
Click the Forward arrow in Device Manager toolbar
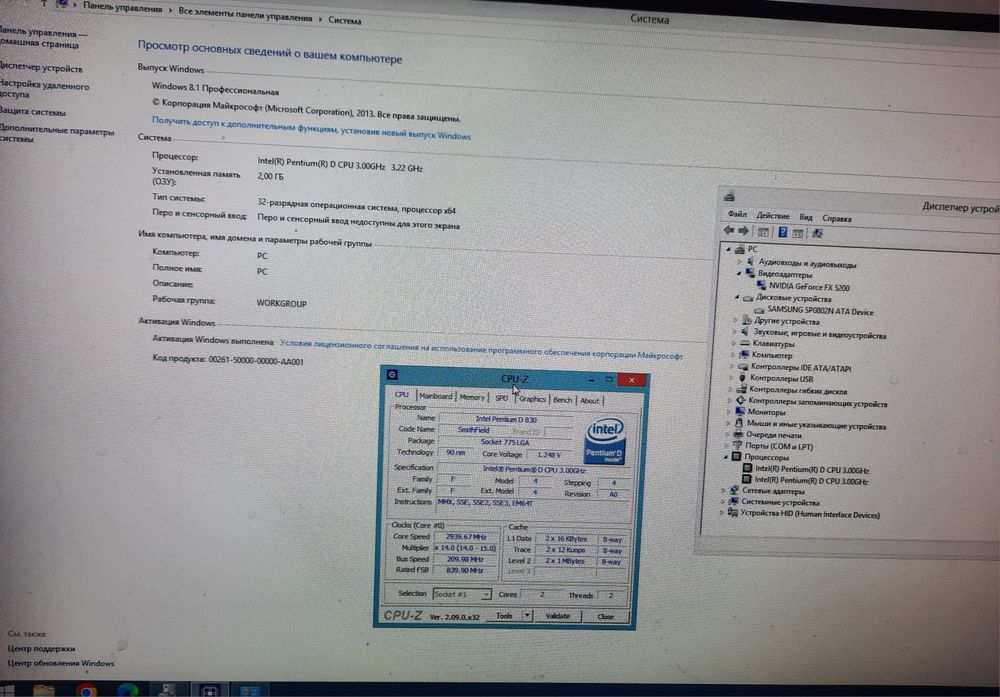[743, 231]
